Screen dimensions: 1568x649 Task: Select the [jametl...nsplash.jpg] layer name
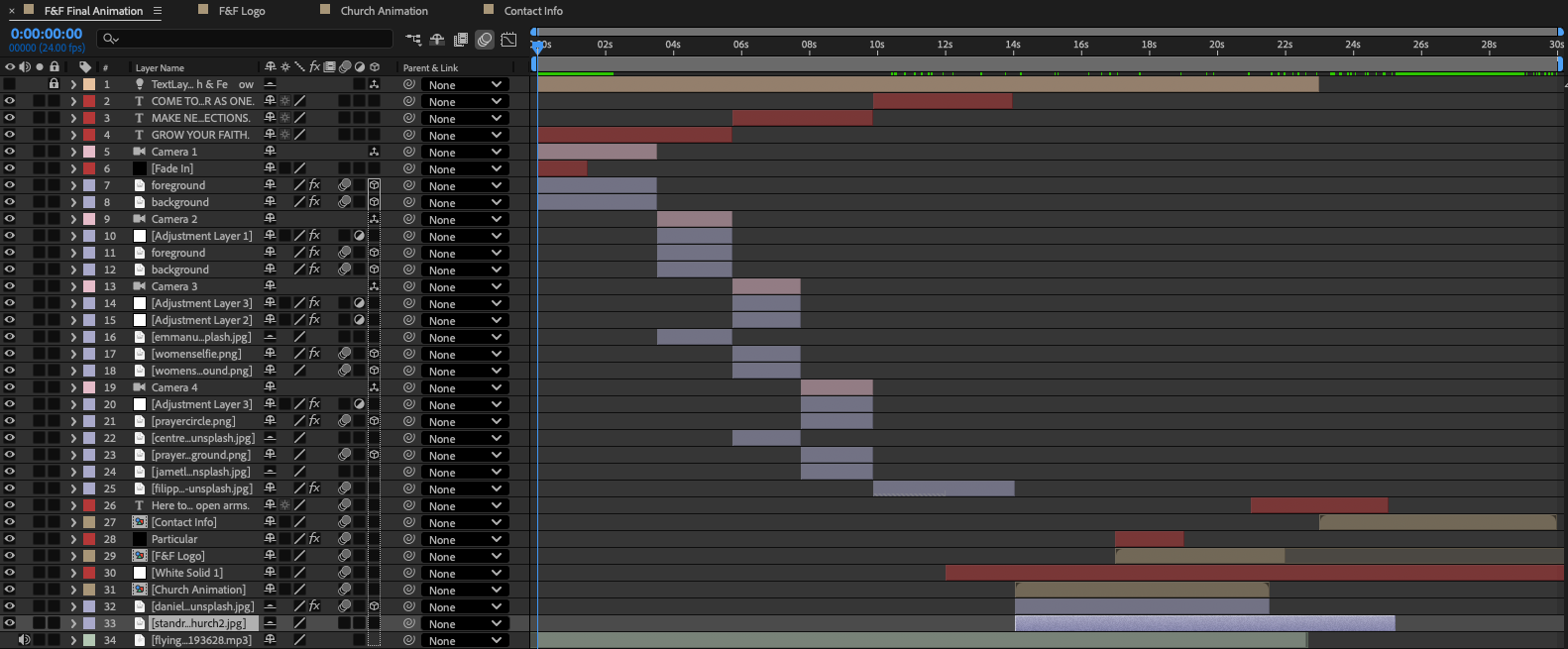201,472
